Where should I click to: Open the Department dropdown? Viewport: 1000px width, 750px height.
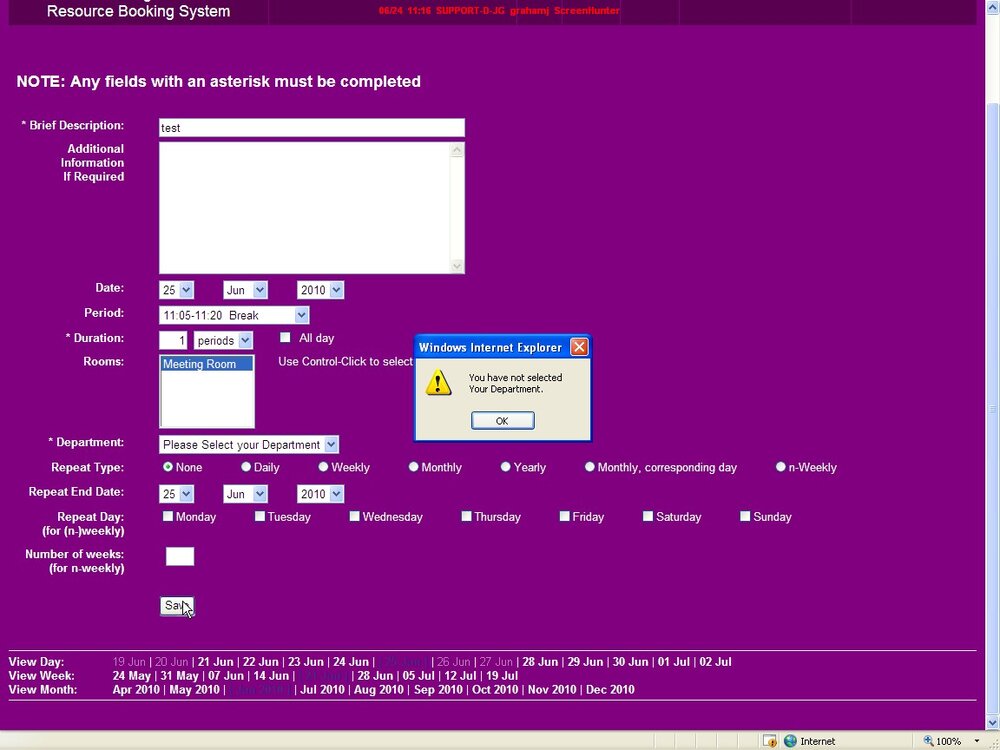point(249,445)
